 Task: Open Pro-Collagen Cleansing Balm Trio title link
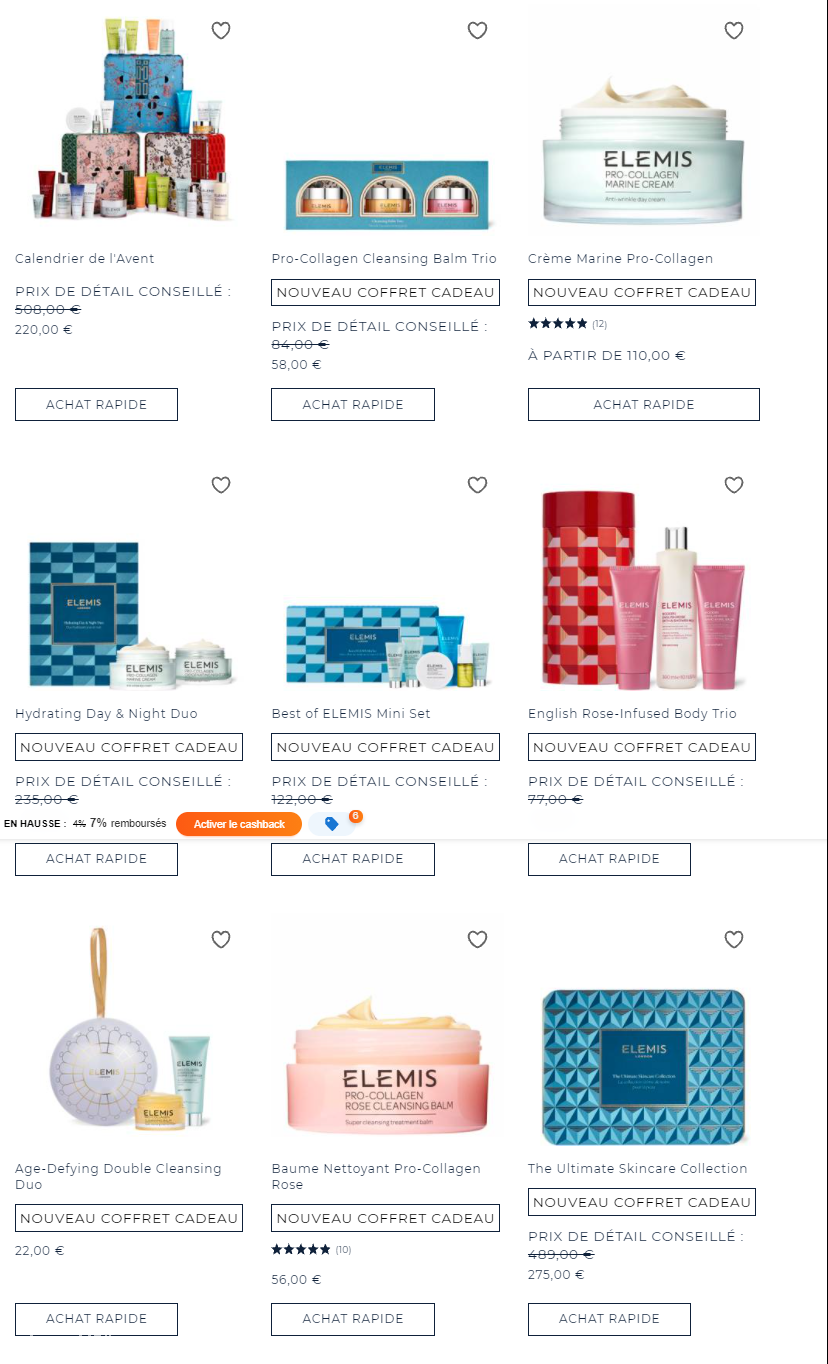coord(384,259)
